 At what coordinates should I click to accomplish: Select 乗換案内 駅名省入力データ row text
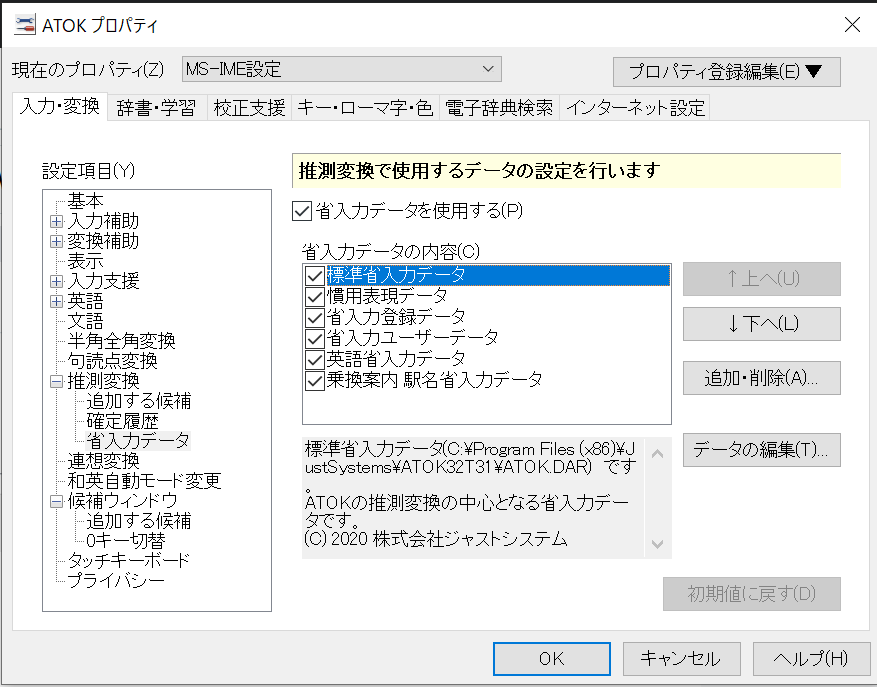tap(435, 380)
